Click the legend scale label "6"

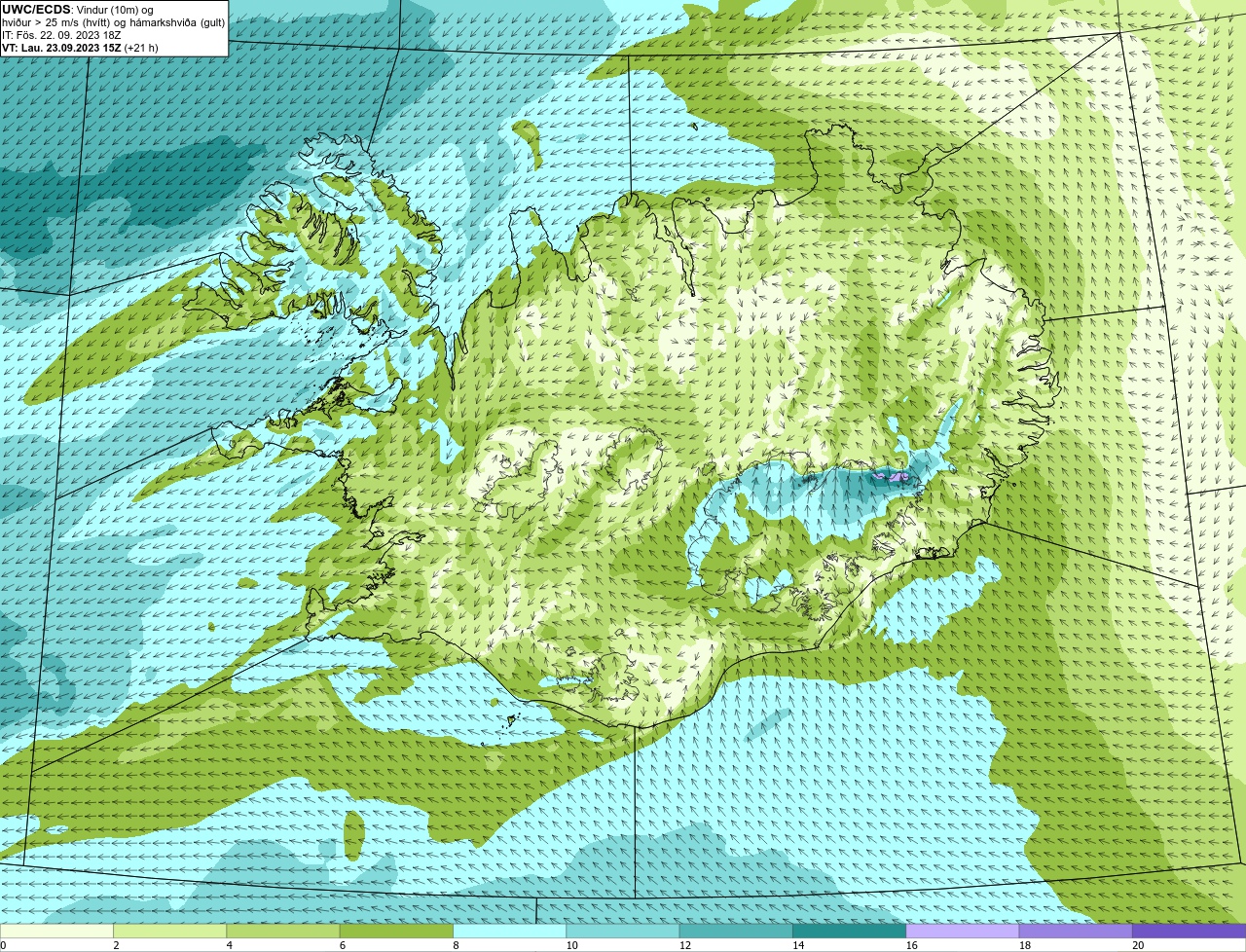point(343,945)
